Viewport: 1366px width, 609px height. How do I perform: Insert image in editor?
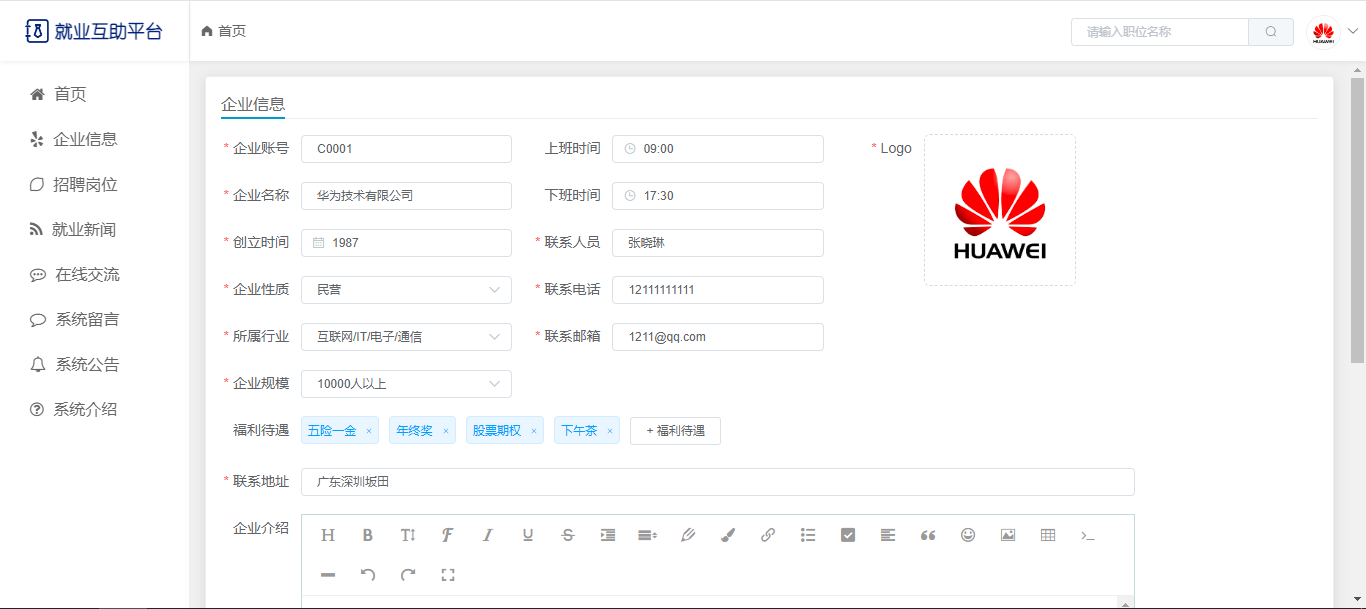[1008, 535]
